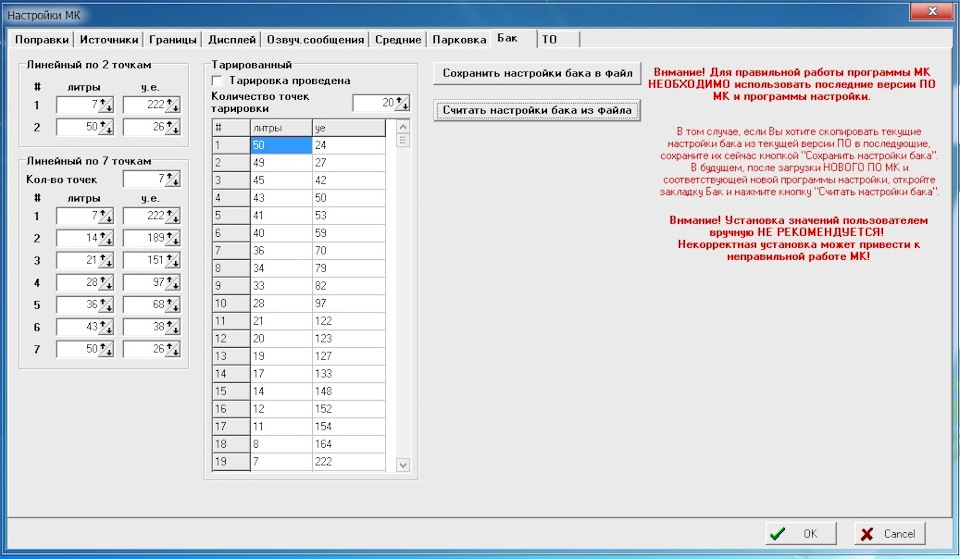Click the у.е. stepper showing 38
This screenshot has width=960, height=559.
(x=173, y=327)
